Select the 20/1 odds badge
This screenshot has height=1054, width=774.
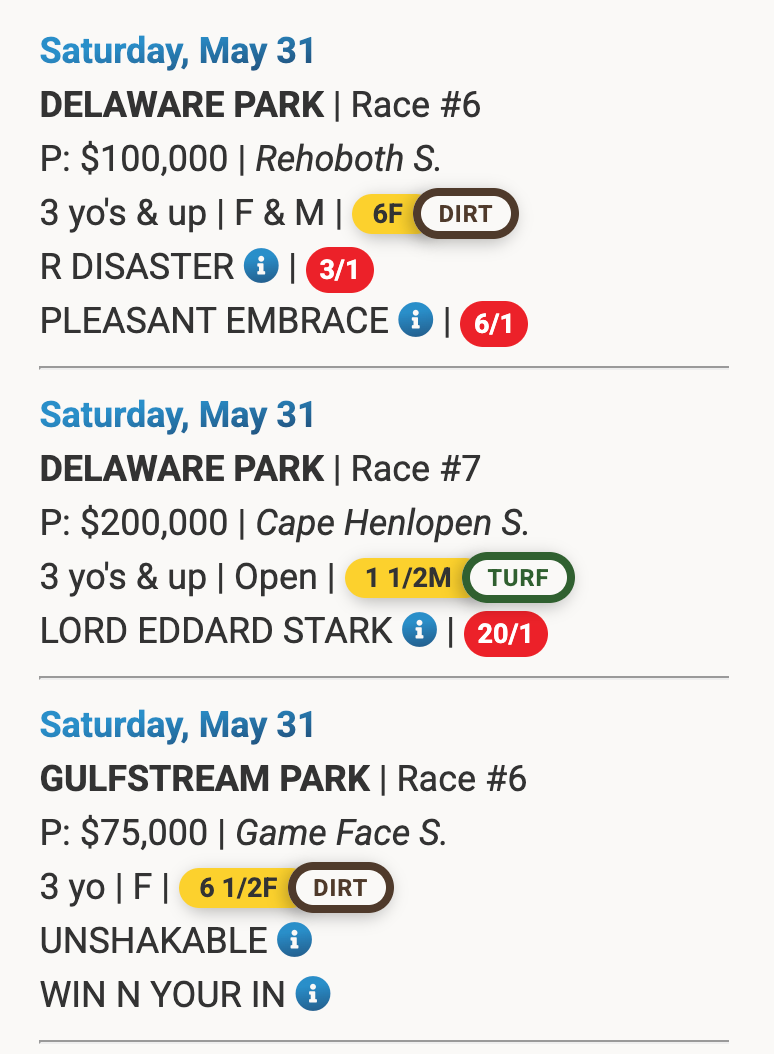(506, 633)
